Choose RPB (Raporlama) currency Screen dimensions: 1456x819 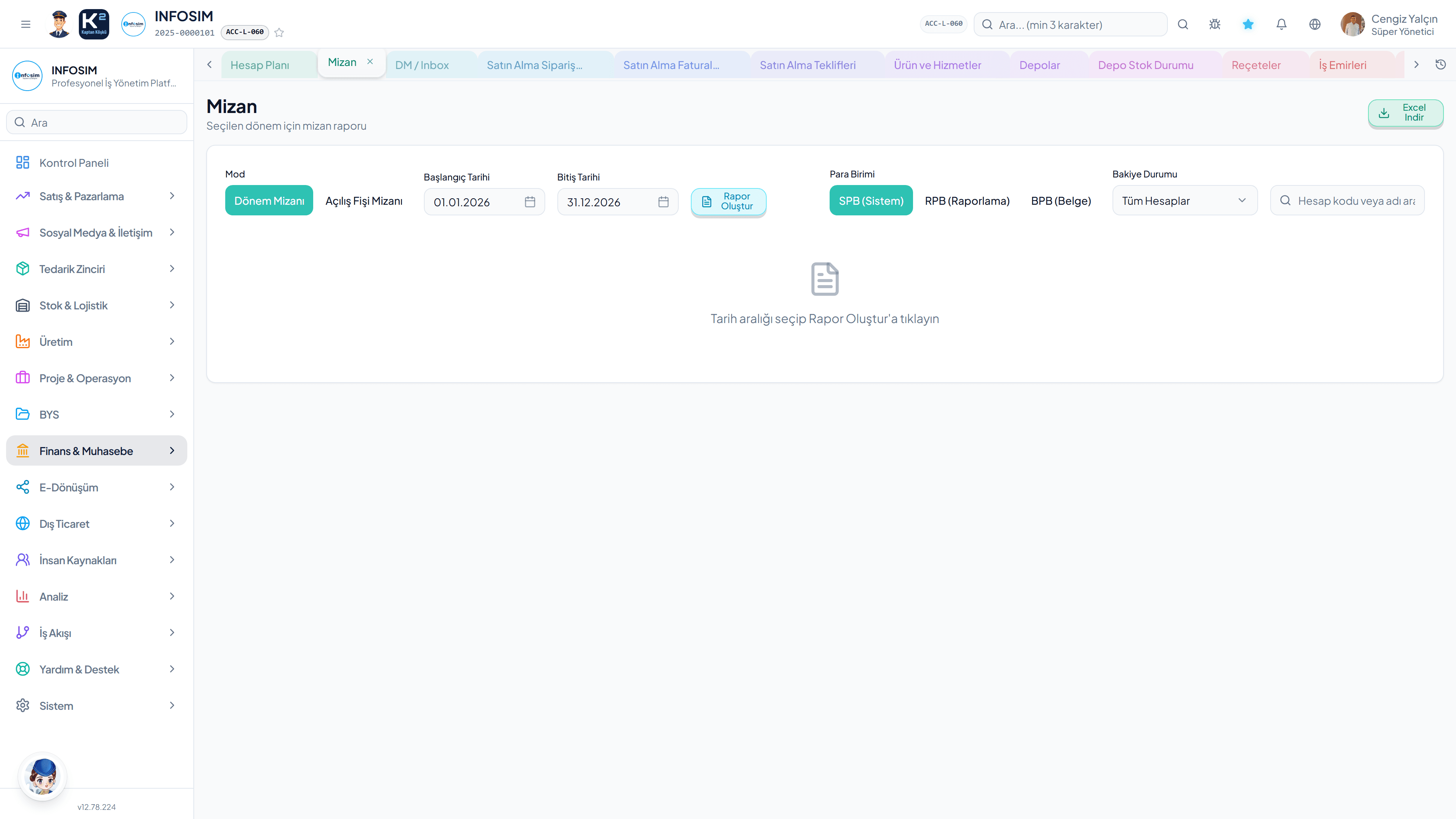pyautogui.click(x=967, y=201)
